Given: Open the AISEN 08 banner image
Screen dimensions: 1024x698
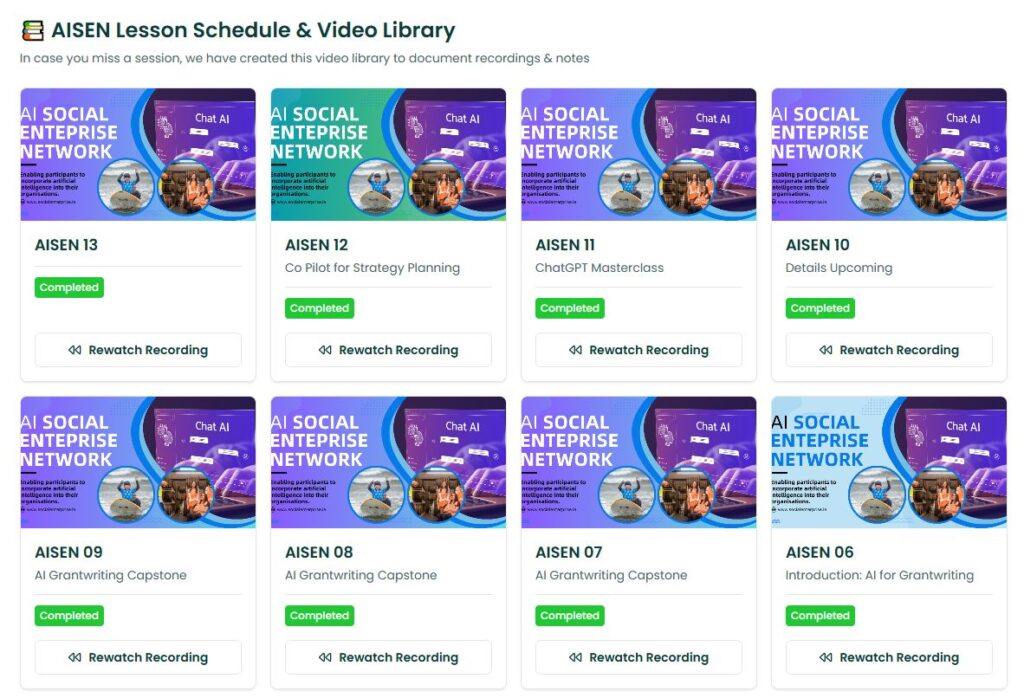Looking at the screenshot, I should 388,462.
